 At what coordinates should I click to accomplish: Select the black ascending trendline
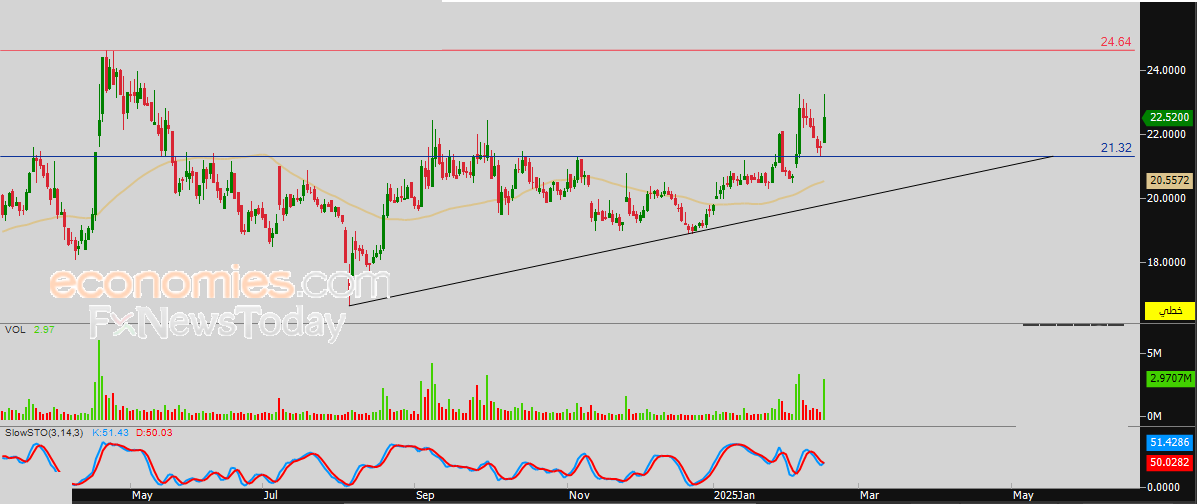[x=701, y=231]
